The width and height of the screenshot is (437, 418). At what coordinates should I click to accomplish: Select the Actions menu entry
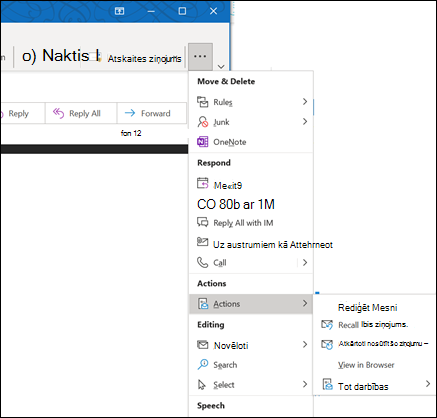tap(251, 304)
